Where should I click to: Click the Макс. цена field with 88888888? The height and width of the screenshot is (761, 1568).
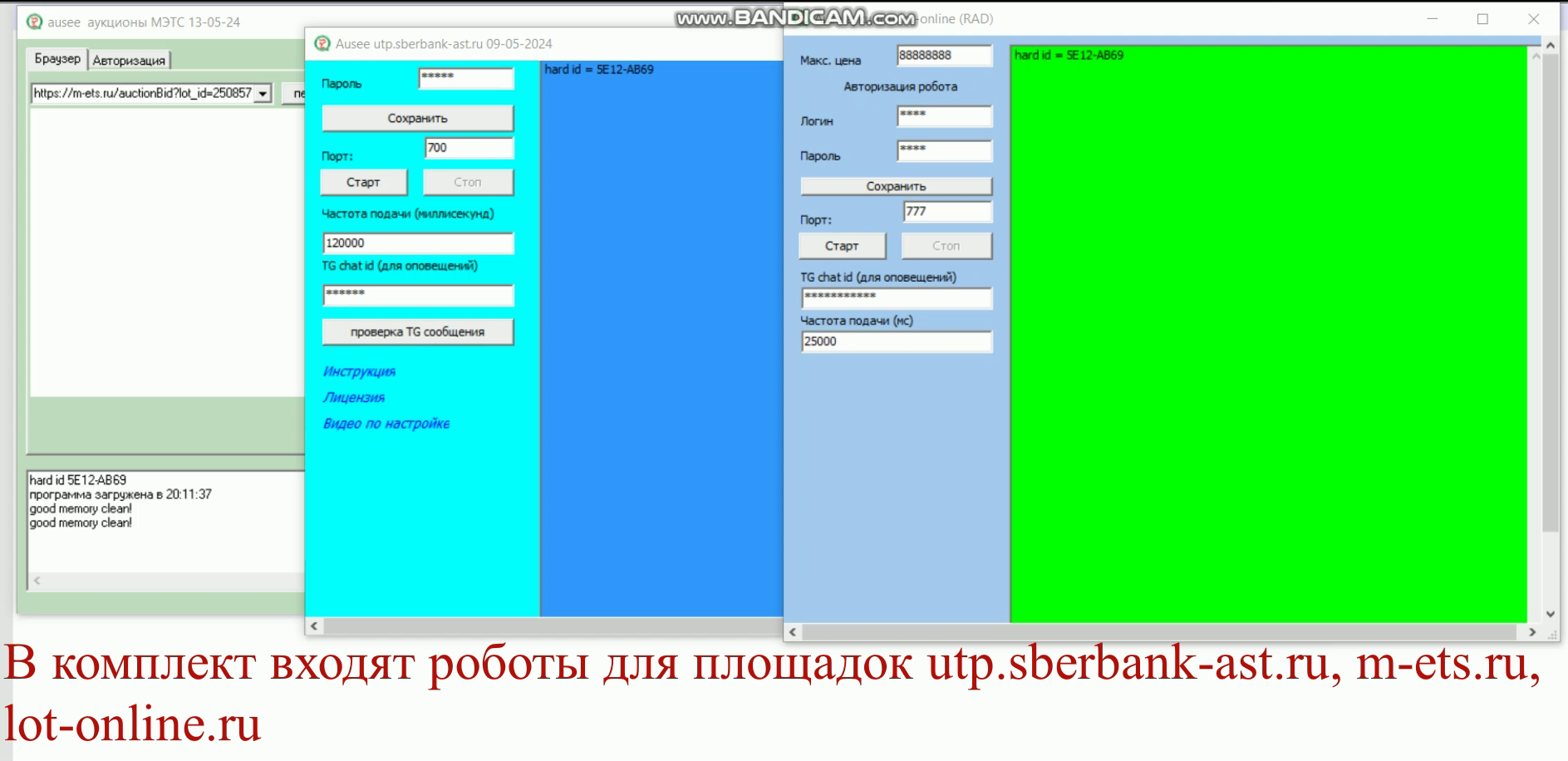(x=945, y=56)
